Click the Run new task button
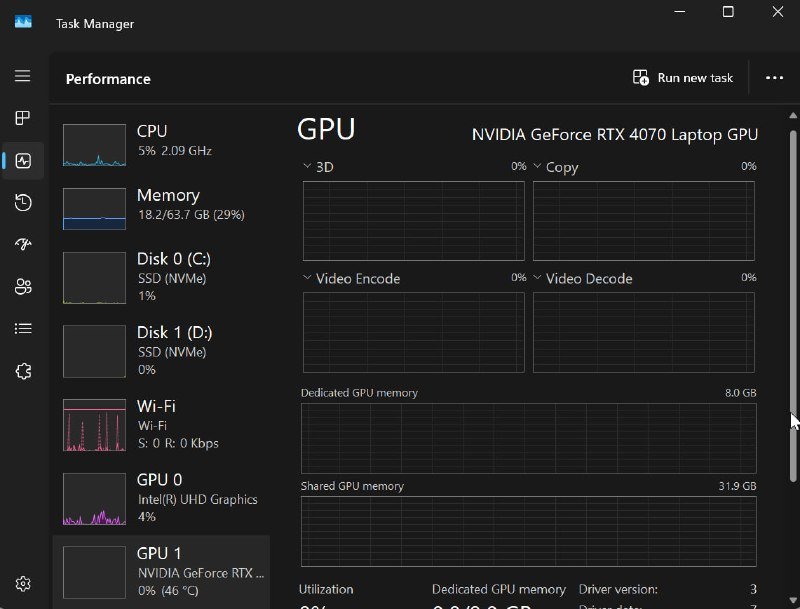This screenshot has width=800, height=609. point(683,78)
